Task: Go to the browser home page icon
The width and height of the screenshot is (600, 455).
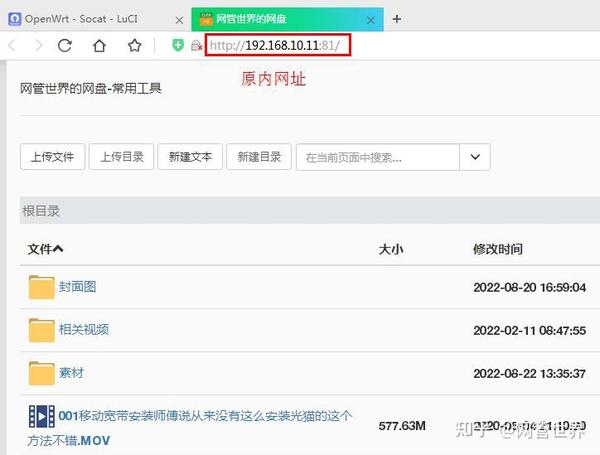Action: click(99, 46)
